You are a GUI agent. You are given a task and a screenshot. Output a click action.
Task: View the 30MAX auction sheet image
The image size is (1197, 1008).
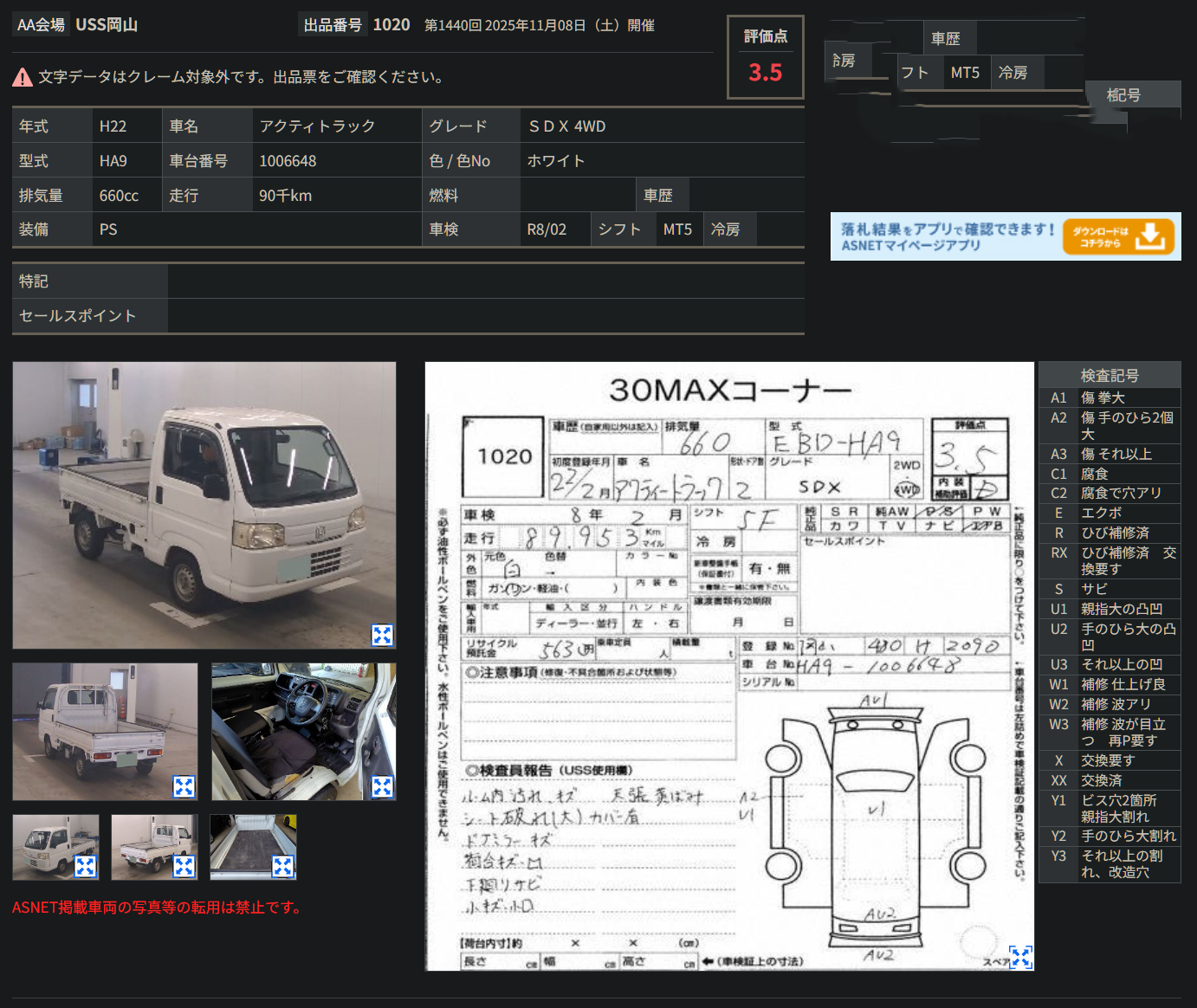pyautogui.click(x=729, y=666)
